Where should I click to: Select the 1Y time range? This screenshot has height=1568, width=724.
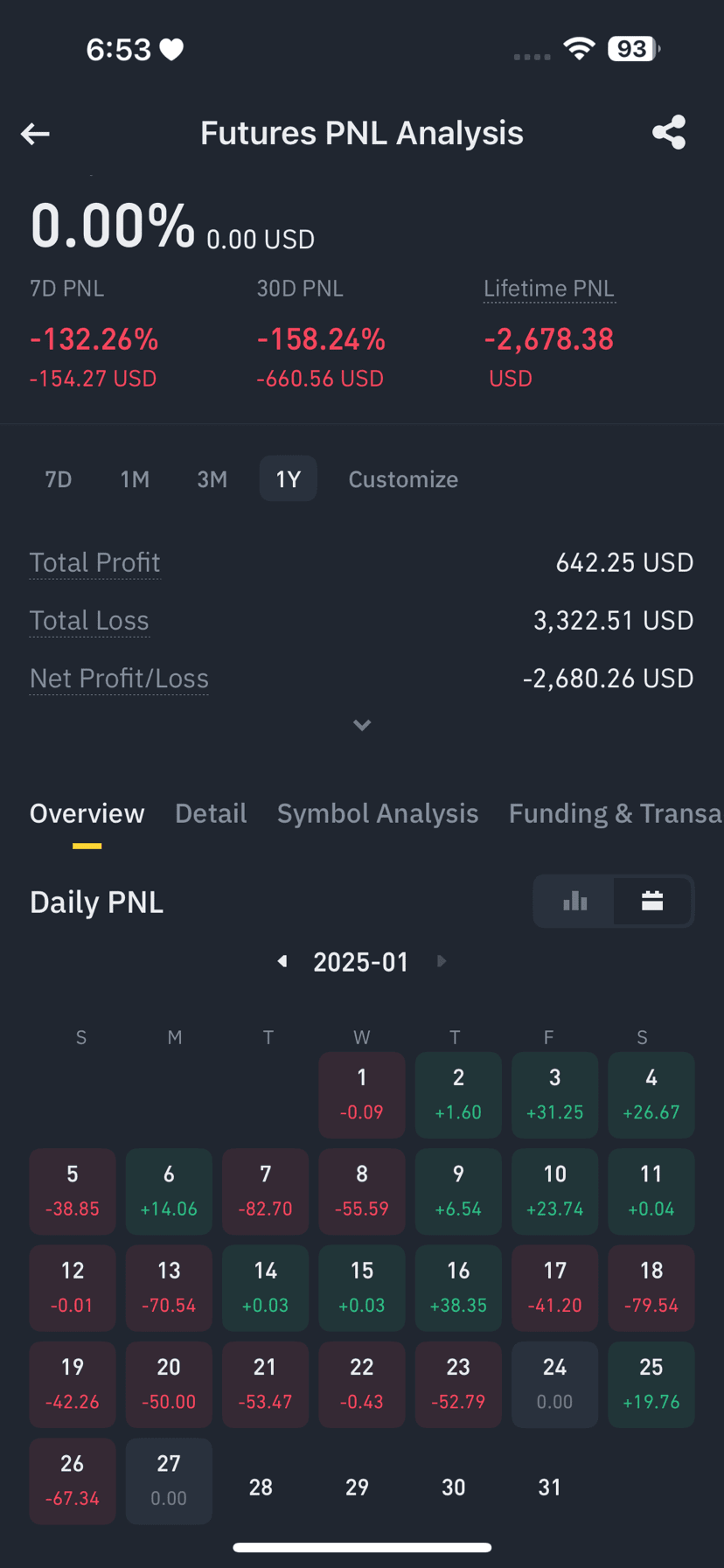coord(288,479)
